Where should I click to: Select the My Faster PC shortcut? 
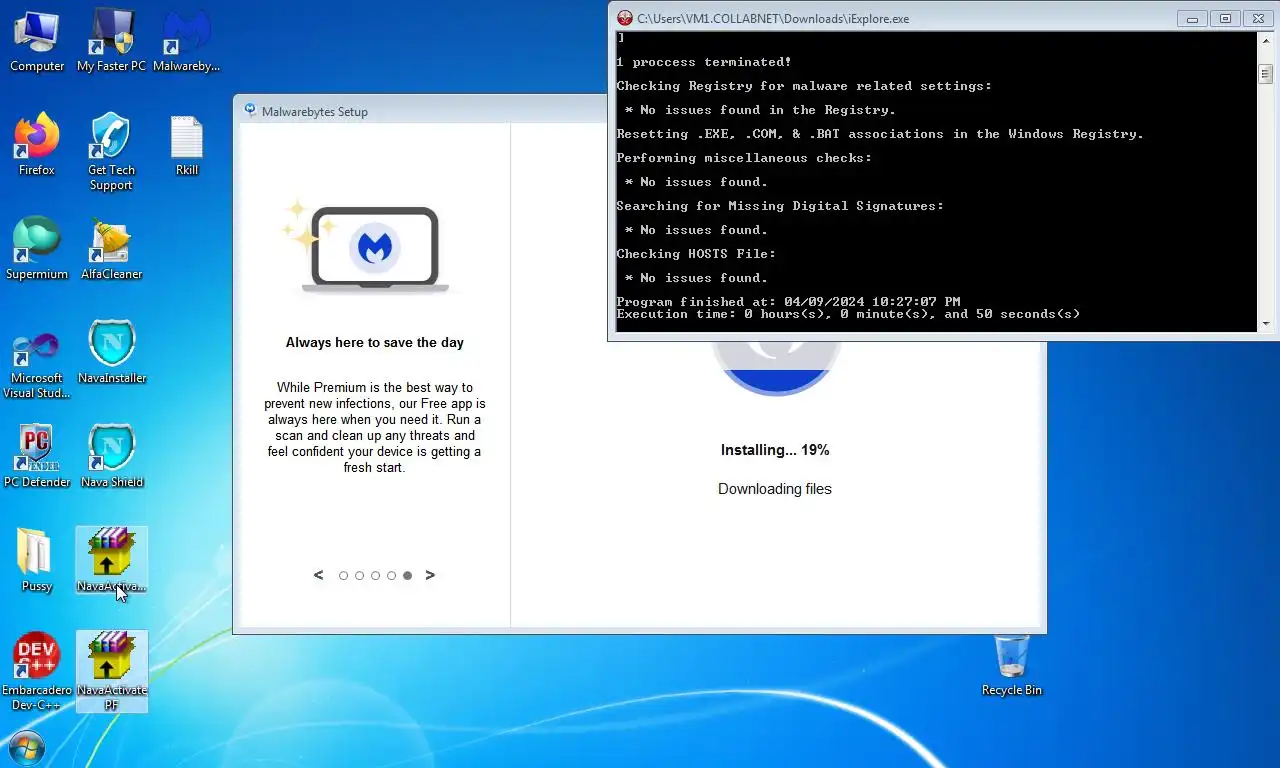(111, 41)
